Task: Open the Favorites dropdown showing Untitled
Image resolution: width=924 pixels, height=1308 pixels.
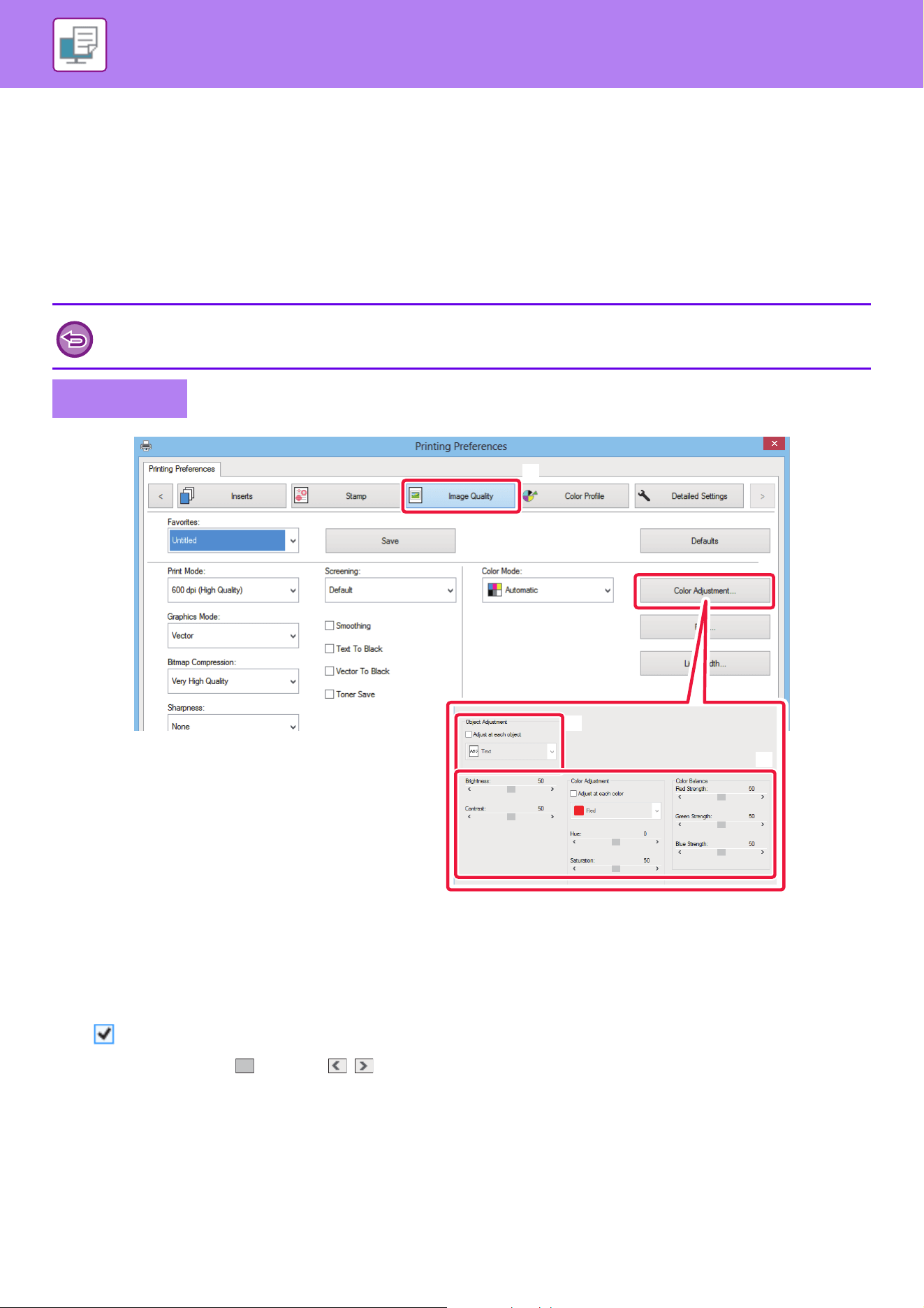Action: point(233,540)
